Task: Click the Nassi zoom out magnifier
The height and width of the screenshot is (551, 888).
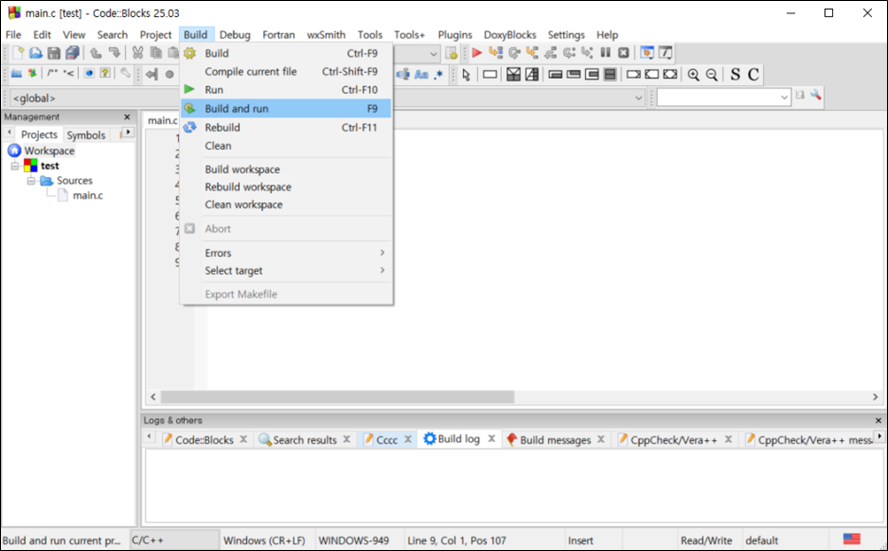Action: 712,74
